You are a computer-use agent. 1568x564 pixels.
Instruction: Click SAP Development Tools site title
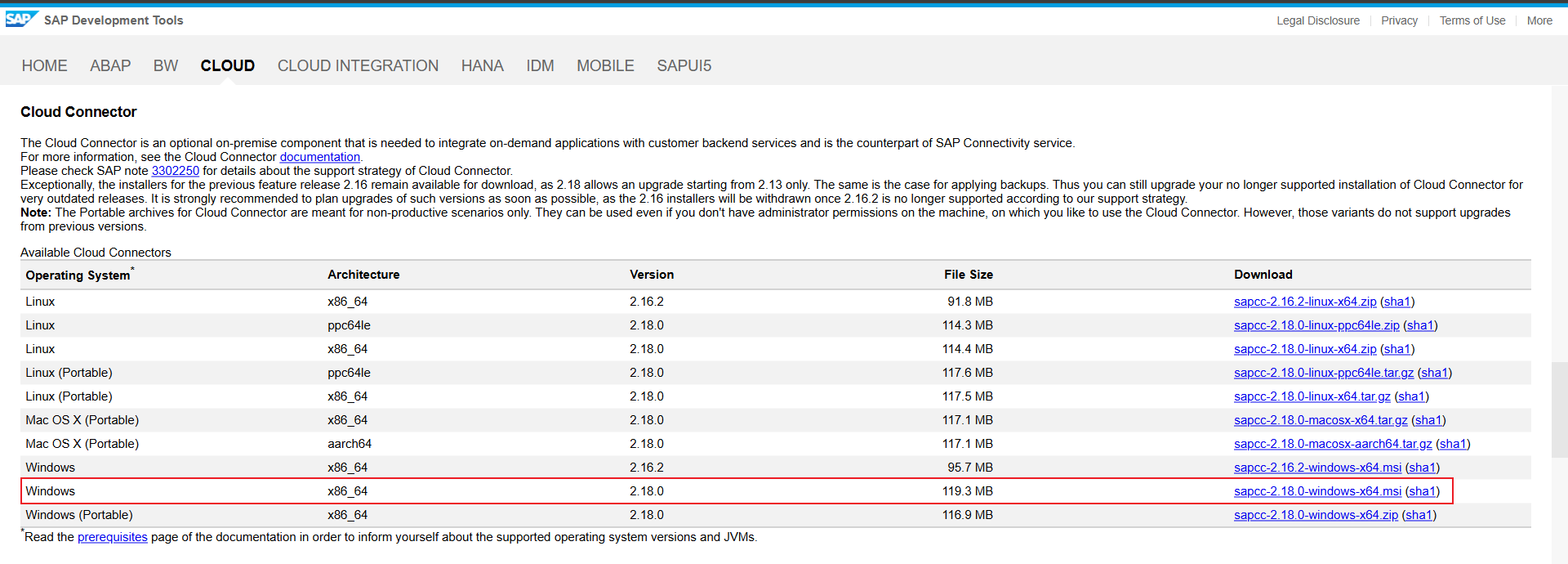click(114, 20)
